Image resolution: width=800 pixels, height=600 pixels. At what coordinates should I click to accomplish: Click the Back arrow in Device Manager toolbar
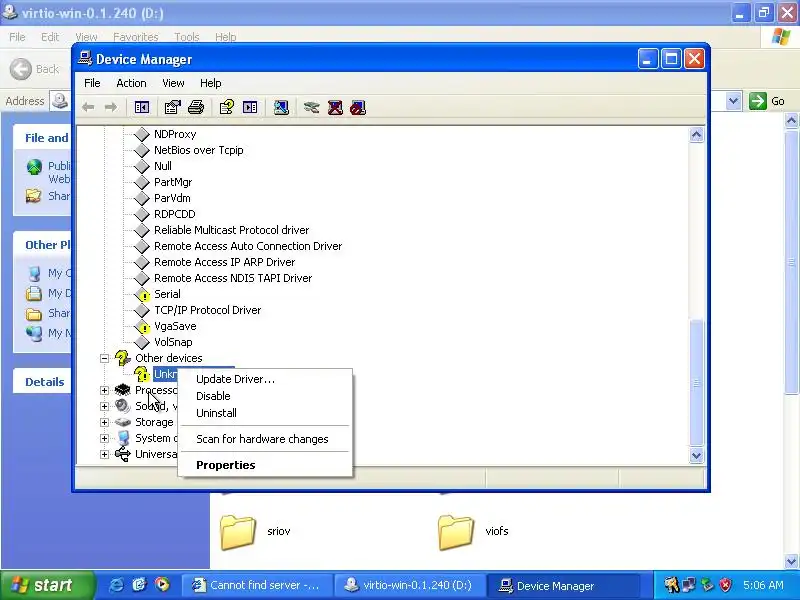pyautogui.click(x=88, y=107)
